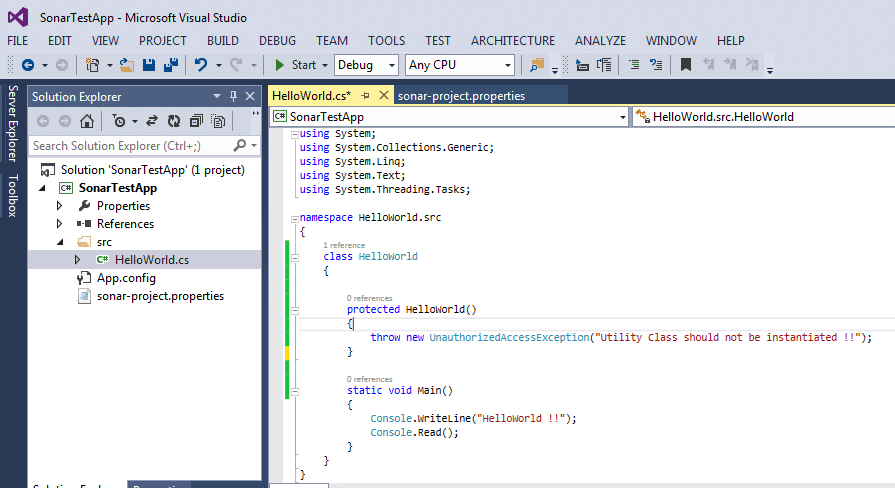Select the Solution 'SonarTestApp' root node
This screenshot has height=488, width=895.
point(152,170)
